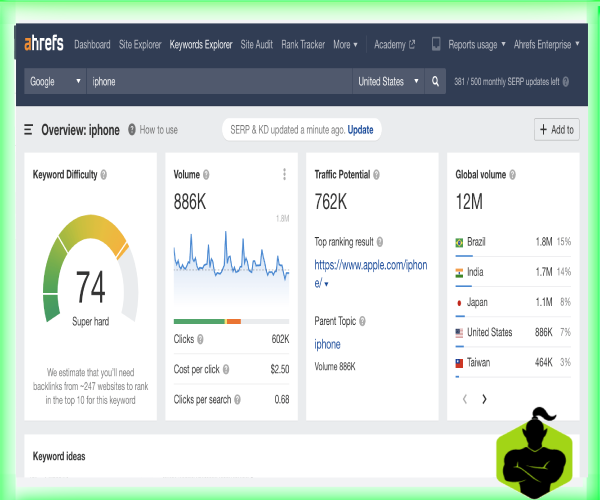Click Global volume help icon
Viewport: 600px width, 500px height.
pyautogui.click(x=512, y=175)
